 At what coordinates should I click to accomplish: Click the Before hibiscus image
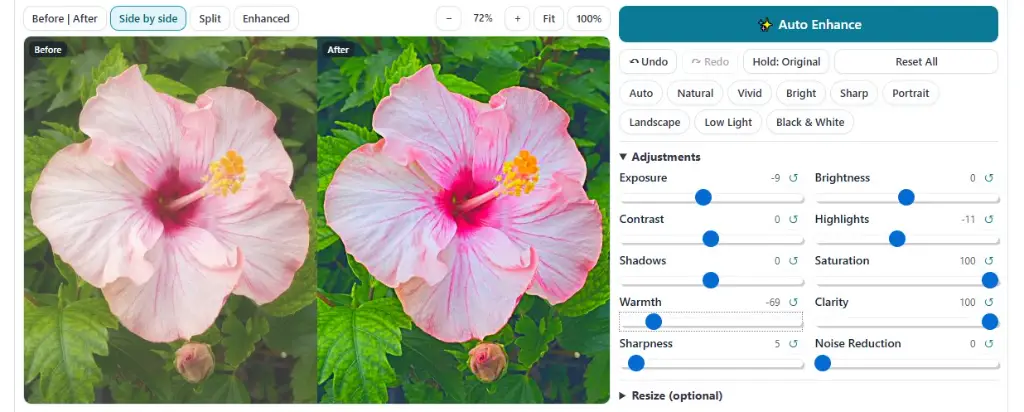pos(170,220)
